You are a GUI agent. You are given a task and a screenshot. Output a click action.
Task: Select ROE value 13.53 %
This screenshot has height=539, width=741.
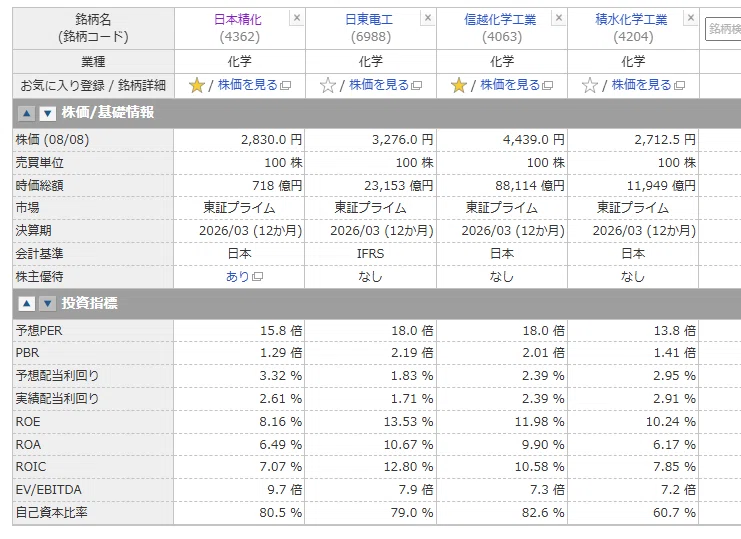[x=408, y=421]
